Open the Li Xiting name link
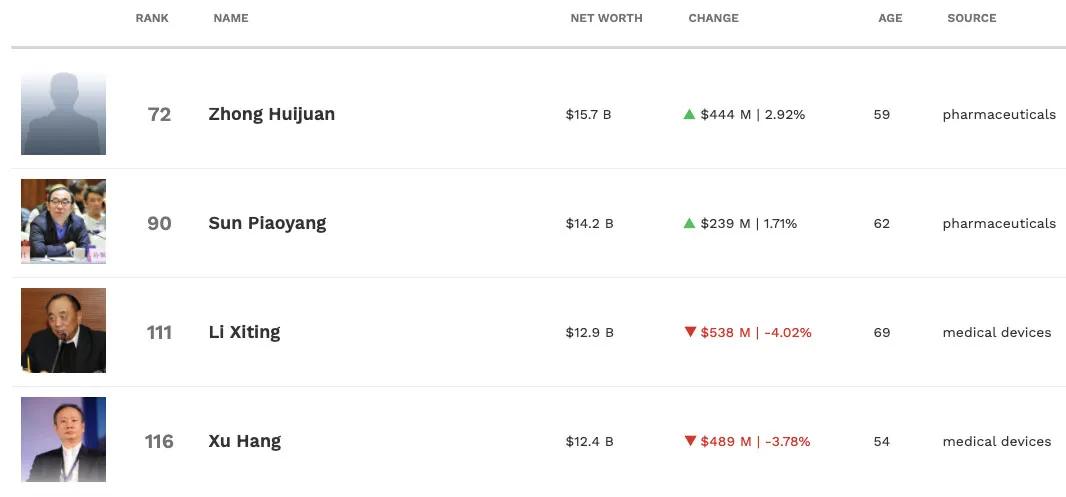Viewport: 1066px width, 497px height. (x=244, y=332)
